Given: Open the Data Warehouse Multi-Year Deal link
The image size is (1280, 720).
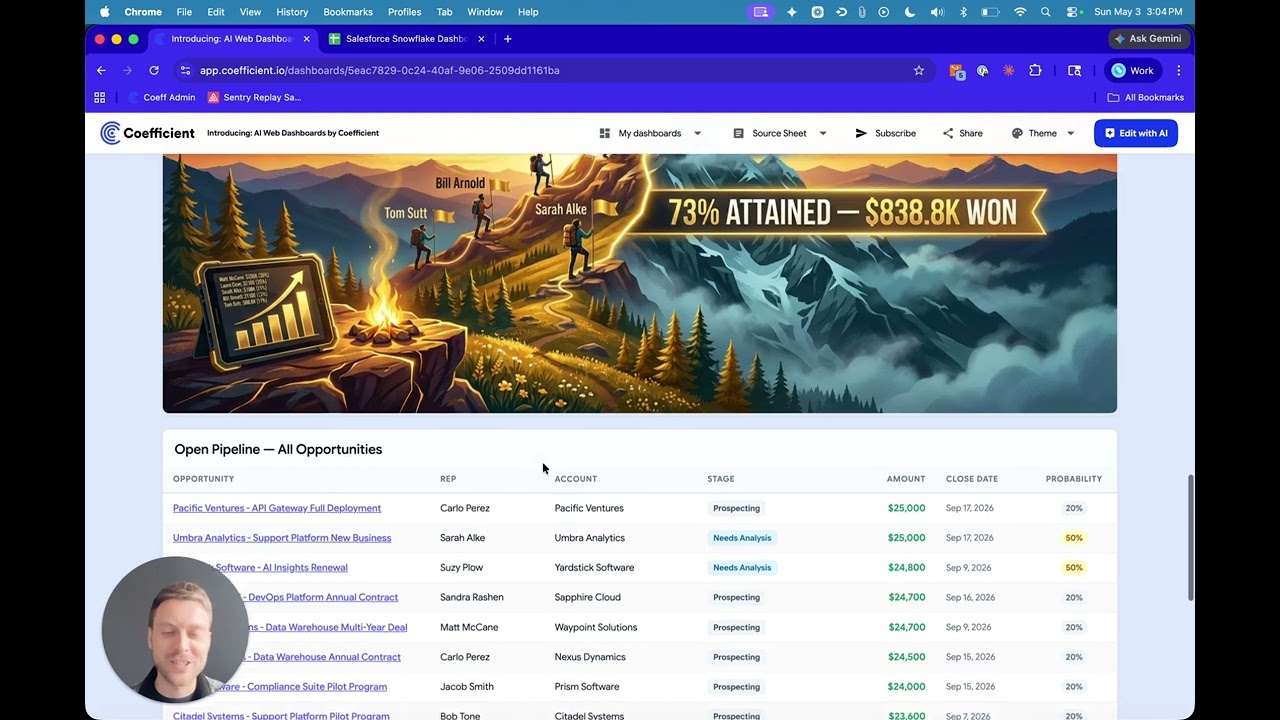Looking at the screenshot, I should (327, 627).
